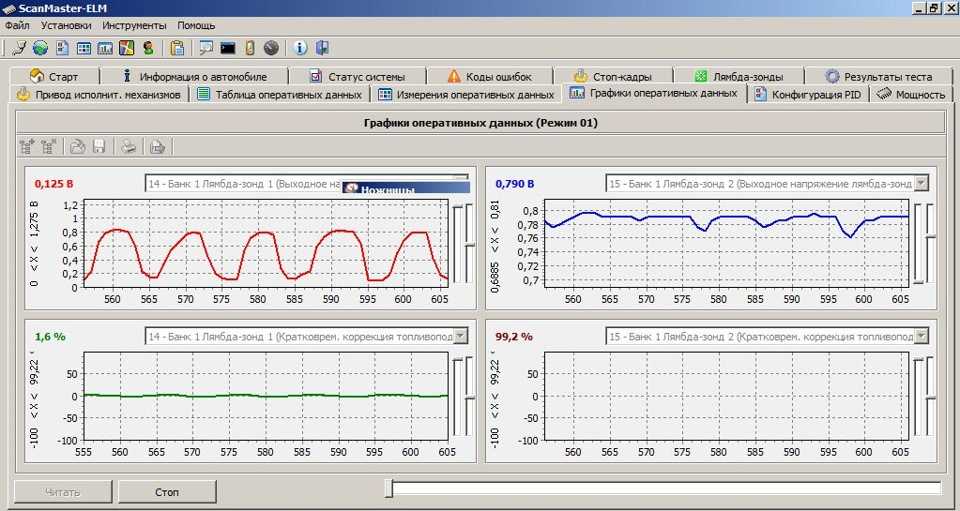Open the Инструменты menu
960x511 pixels.
[134, 26]
